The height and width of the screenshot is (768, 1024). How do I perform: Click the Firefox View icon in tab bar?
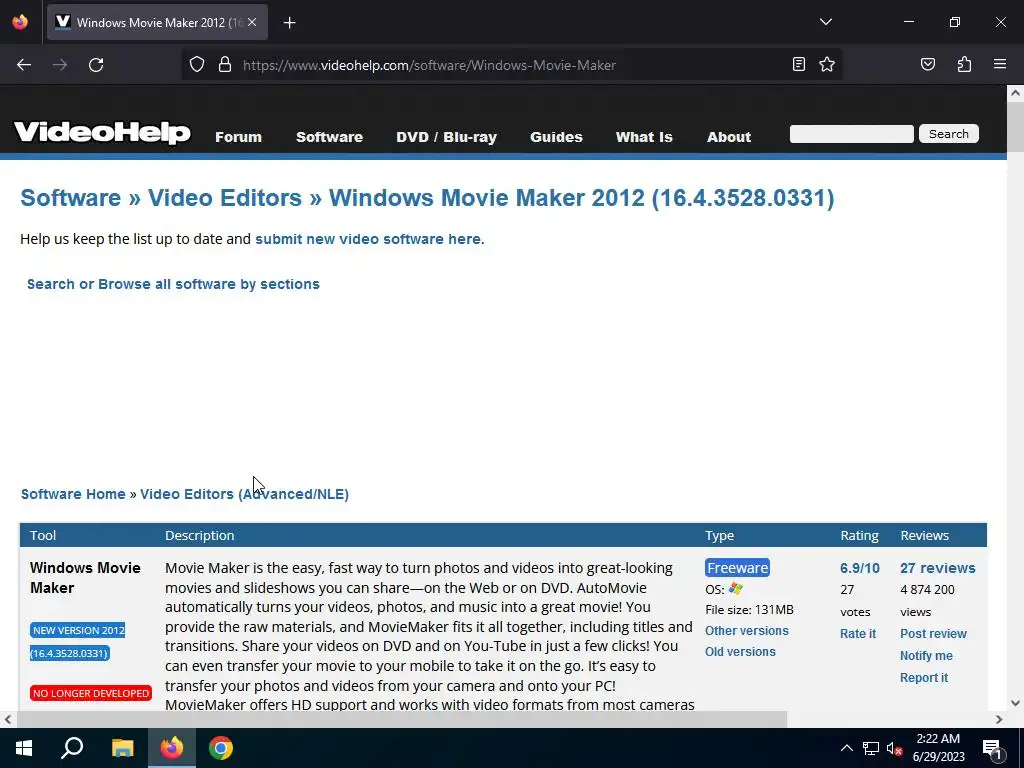pyautogui.click(x=20, y=22)
